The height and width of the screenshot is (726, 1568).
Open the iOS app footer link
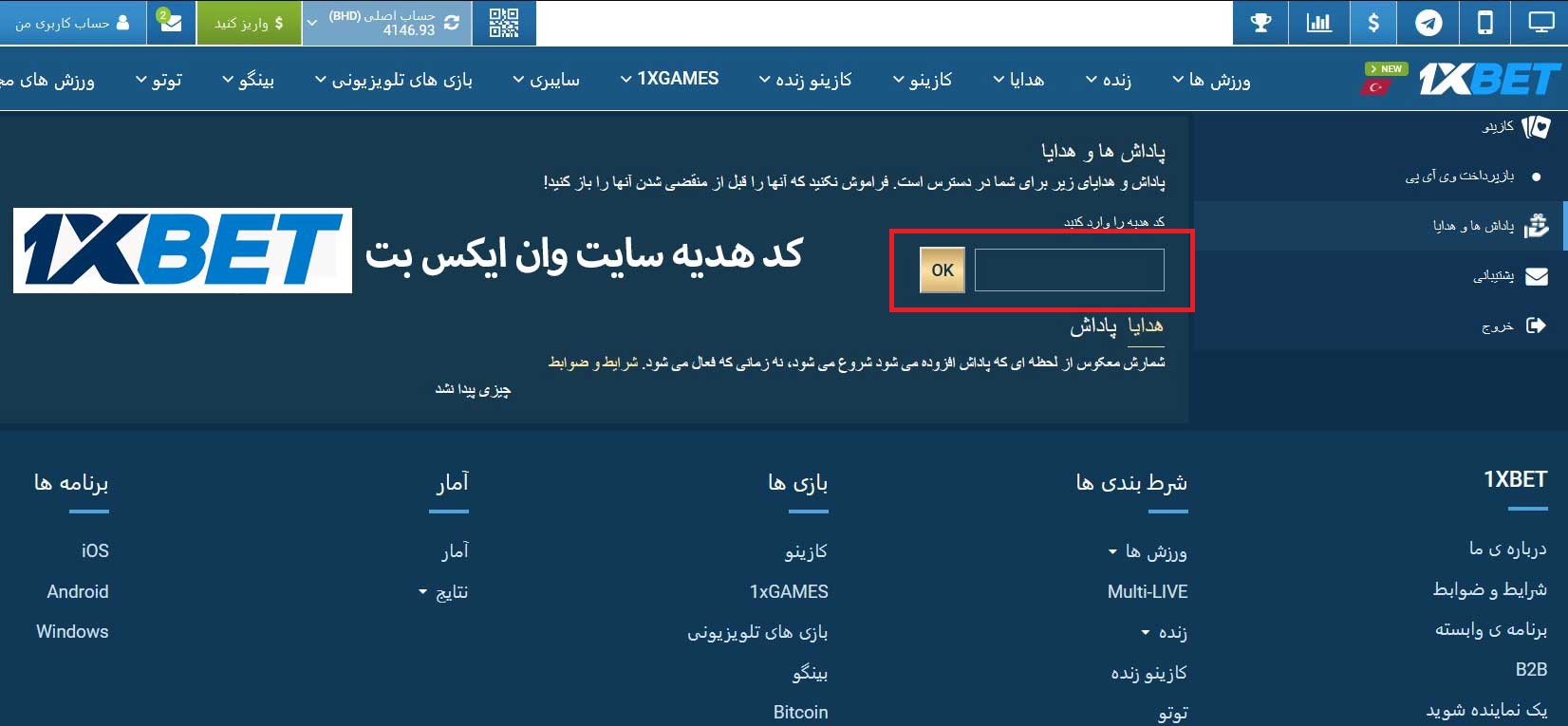[95, 550]
